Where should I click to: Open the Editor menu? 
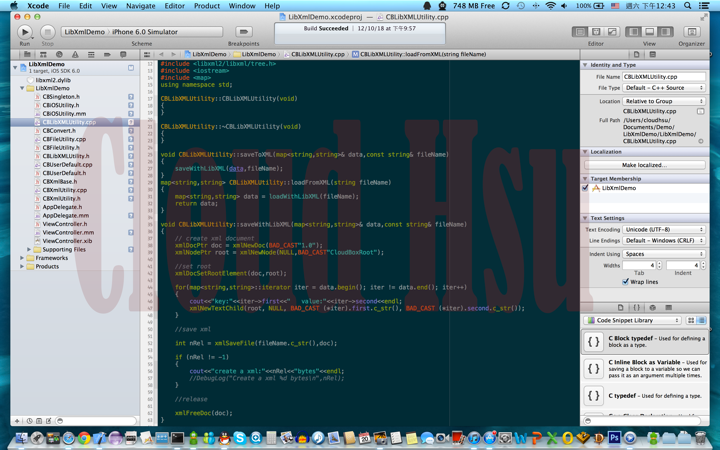(x=174, y=6)
